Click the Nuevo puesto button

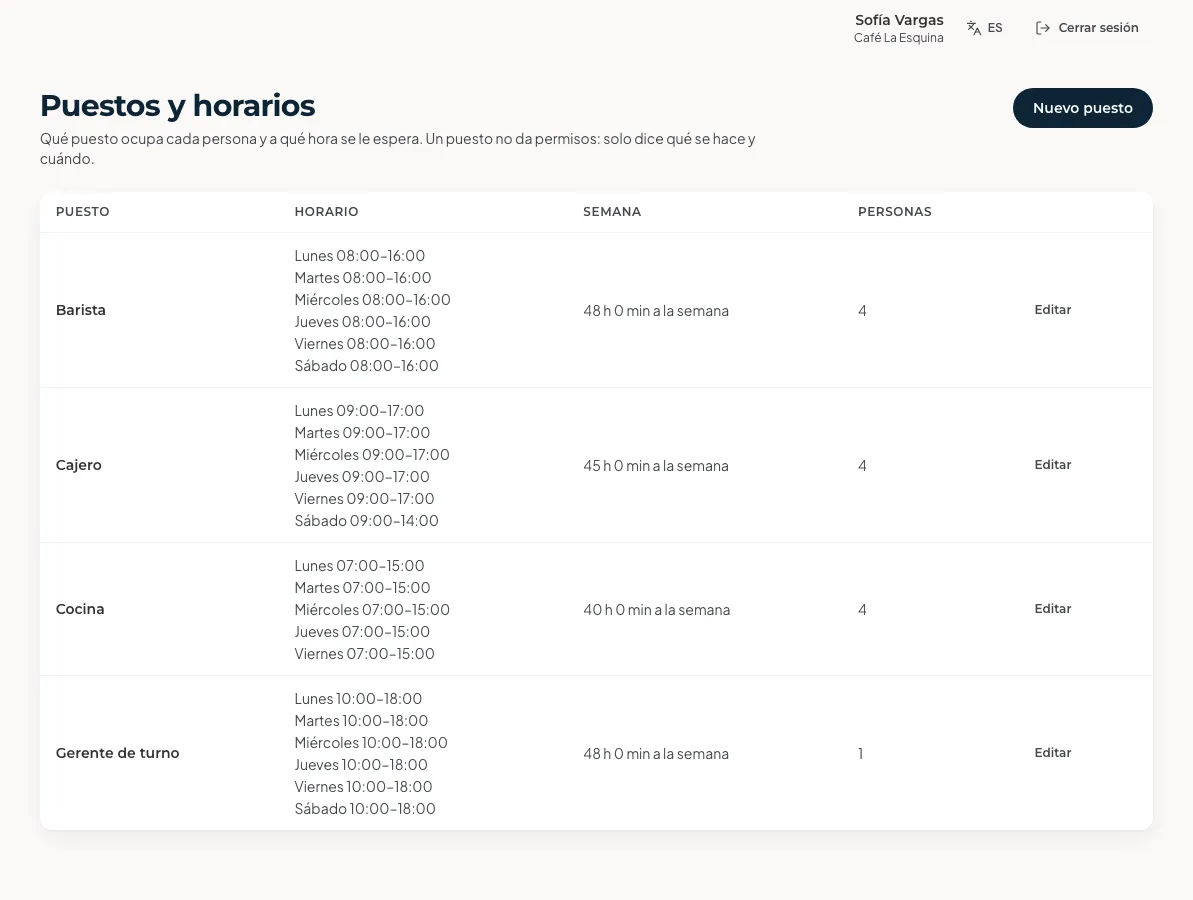(x=1082, y=108)
